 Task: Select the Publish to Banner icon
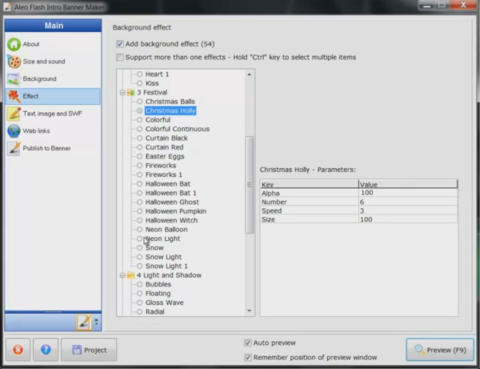coord(14,148)
